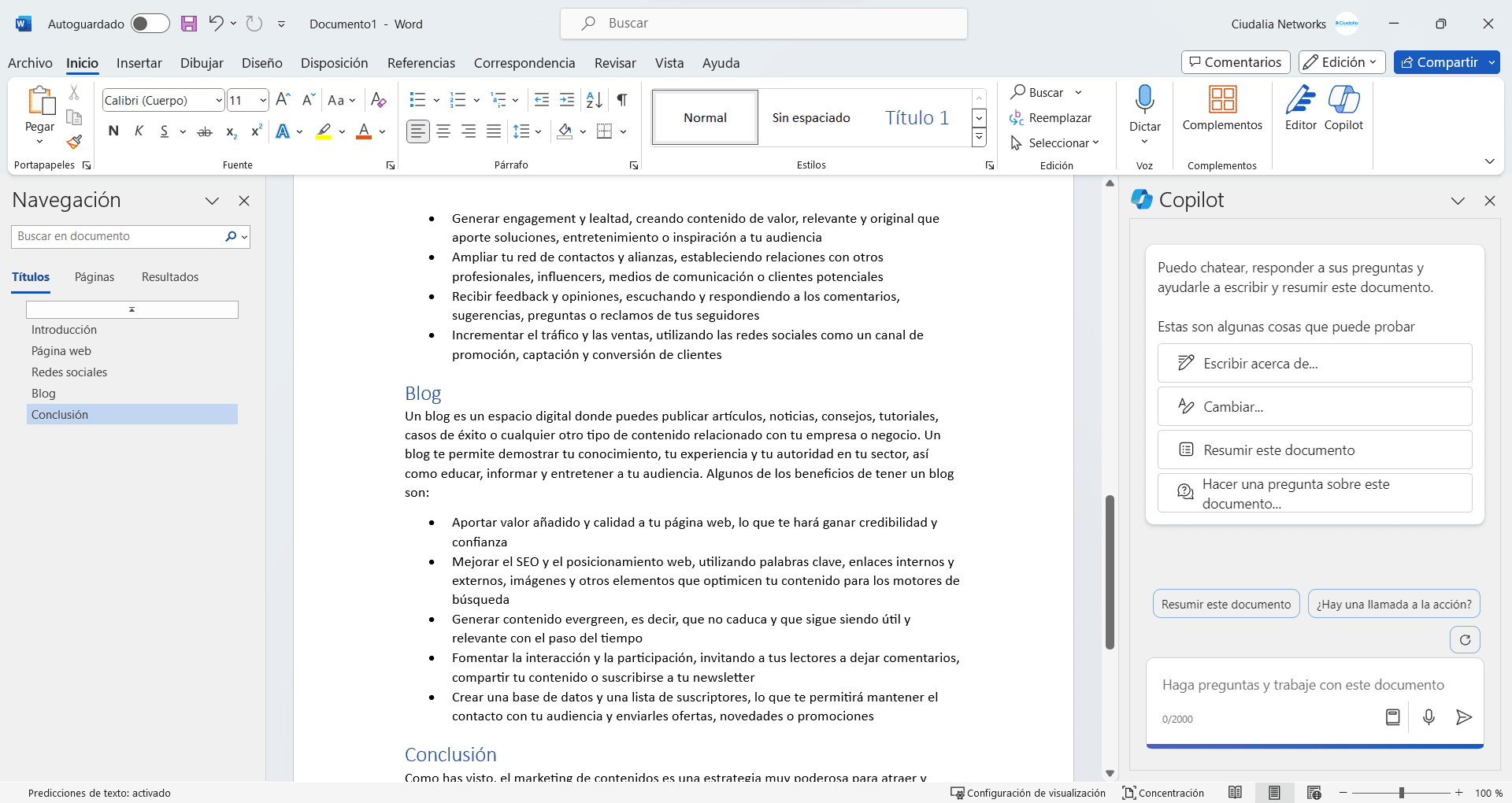Toggle italic formatting with the K button
The height and width of the screenshot is (803, 1512).
(139, 131)
